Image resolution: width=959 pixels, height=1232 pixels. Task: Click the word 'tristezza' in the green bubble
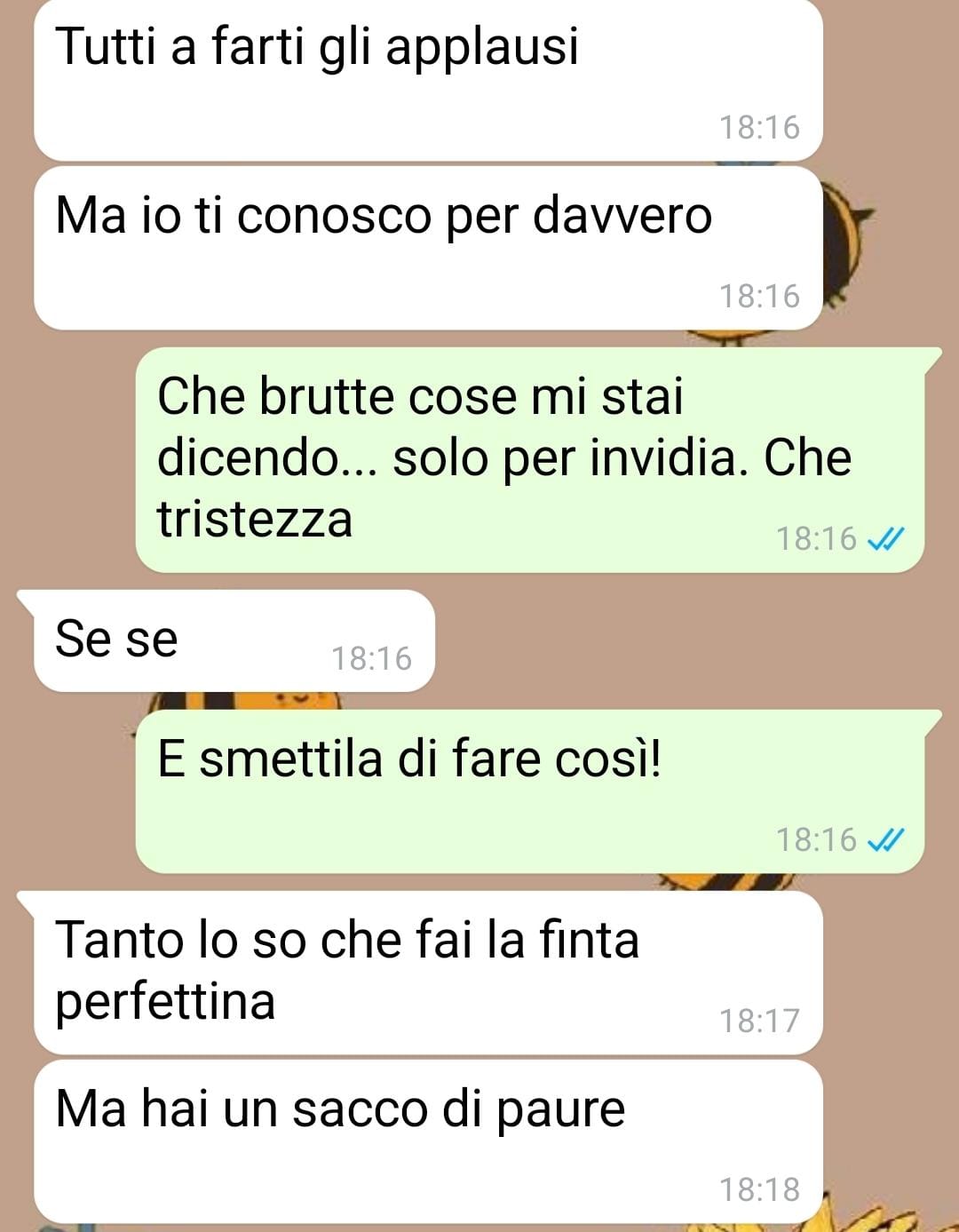click(x=255, y=519)
